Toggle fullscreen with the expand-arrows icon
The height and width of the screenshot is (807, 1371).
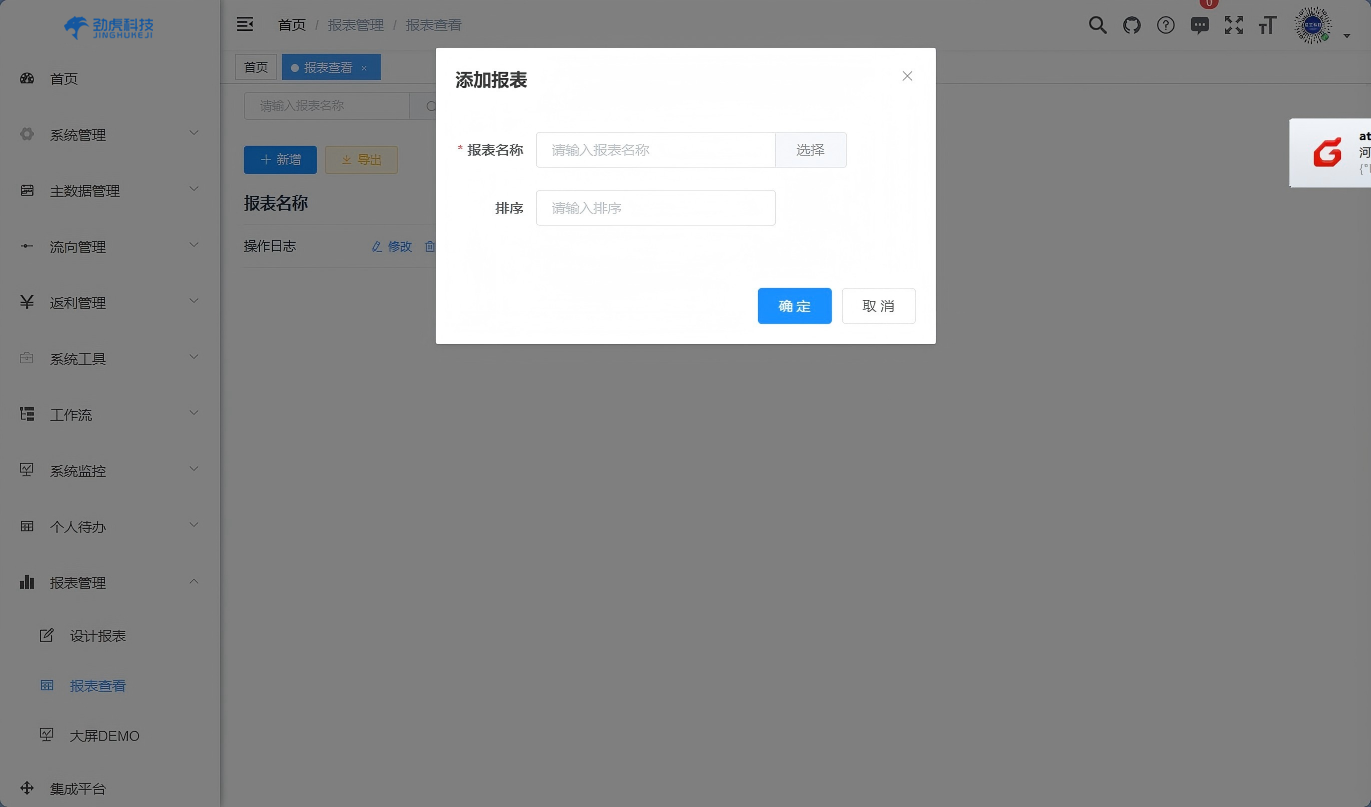click(x=1233, y=24)
